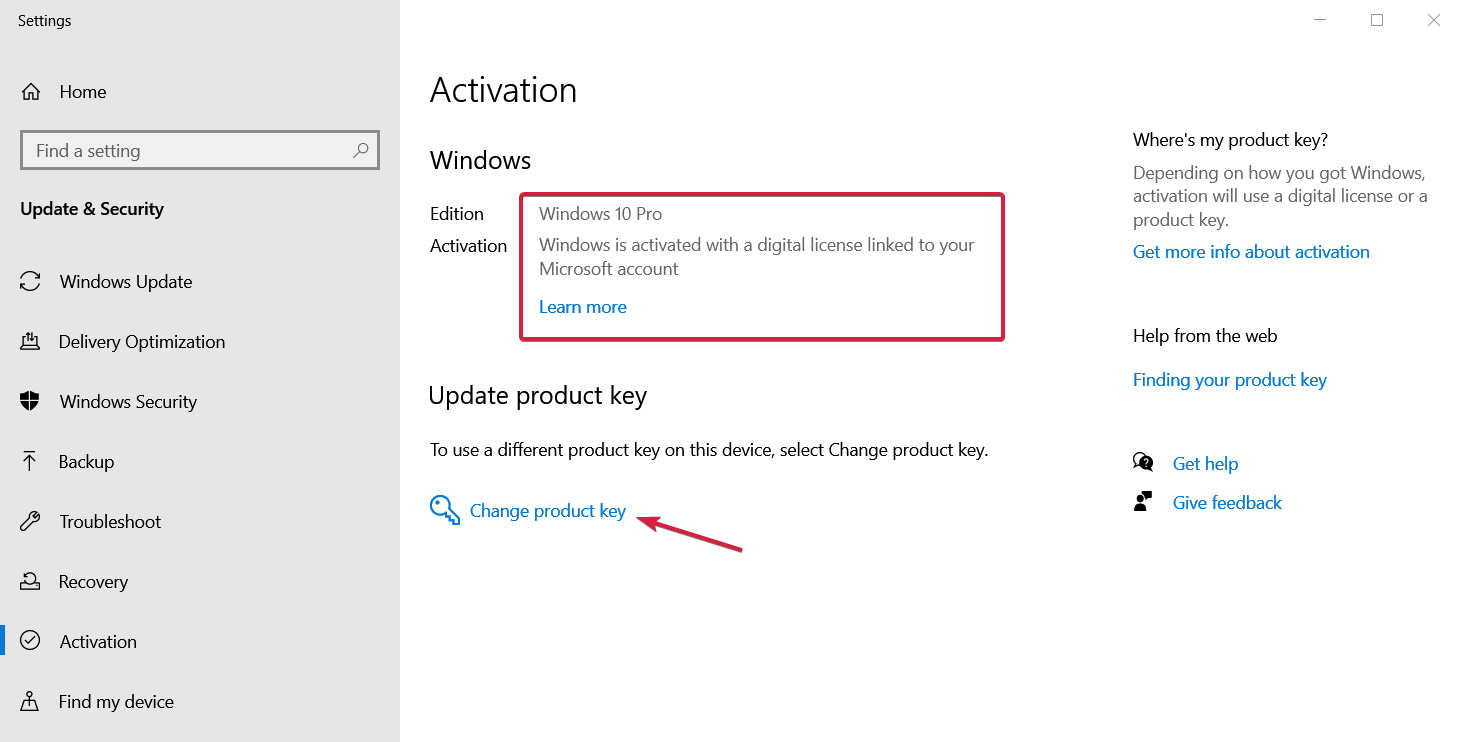
Task: Open the Windows Update settings page
Action: tap(125, 282)
